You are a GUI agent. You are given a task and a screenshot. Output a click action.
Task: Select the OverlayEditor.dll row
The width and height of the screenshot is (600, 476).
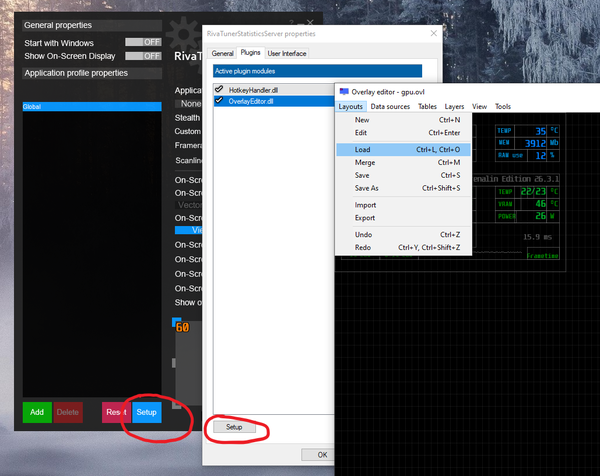[x=274, y=101]
